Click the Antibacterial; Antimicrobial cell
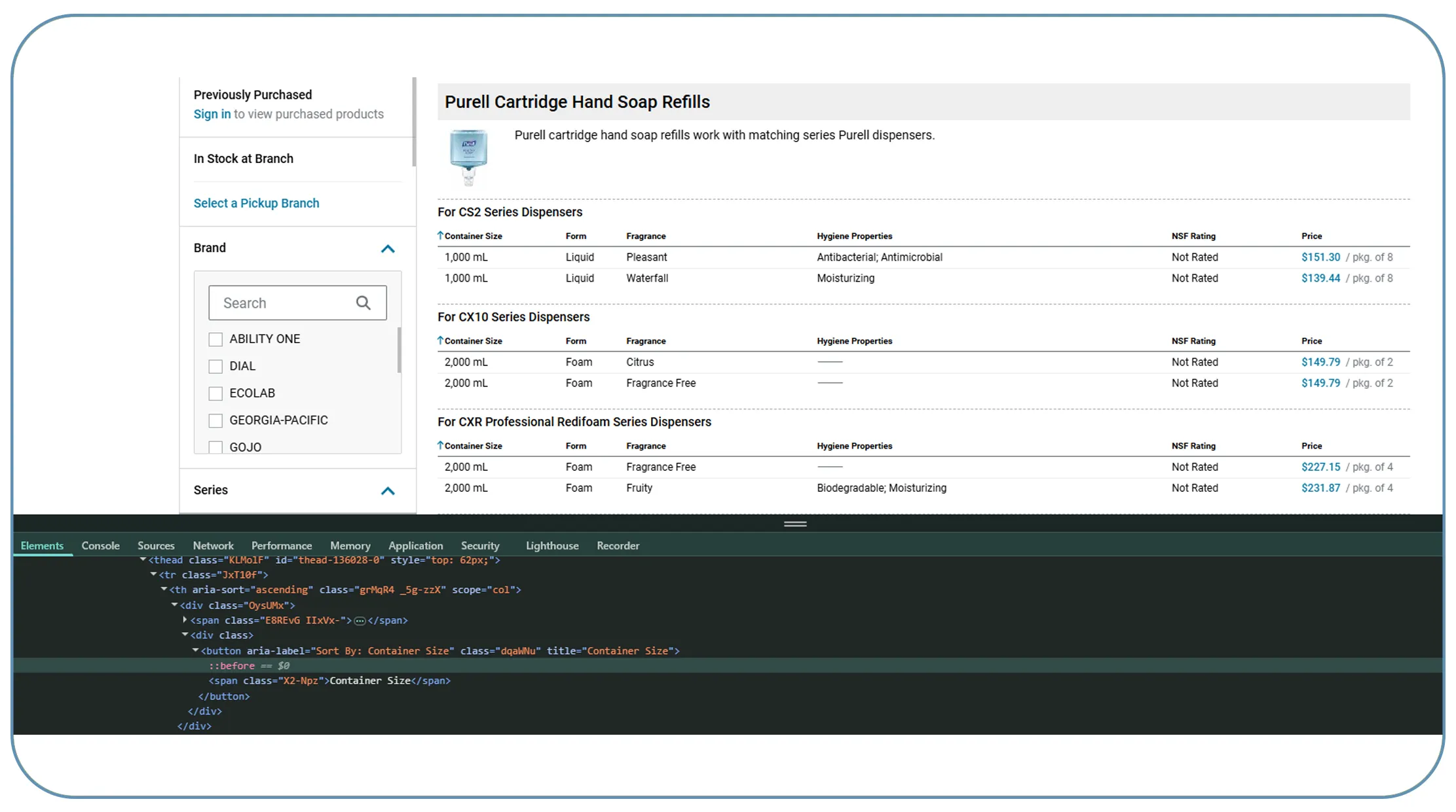1456x812 pixels. 879,257
